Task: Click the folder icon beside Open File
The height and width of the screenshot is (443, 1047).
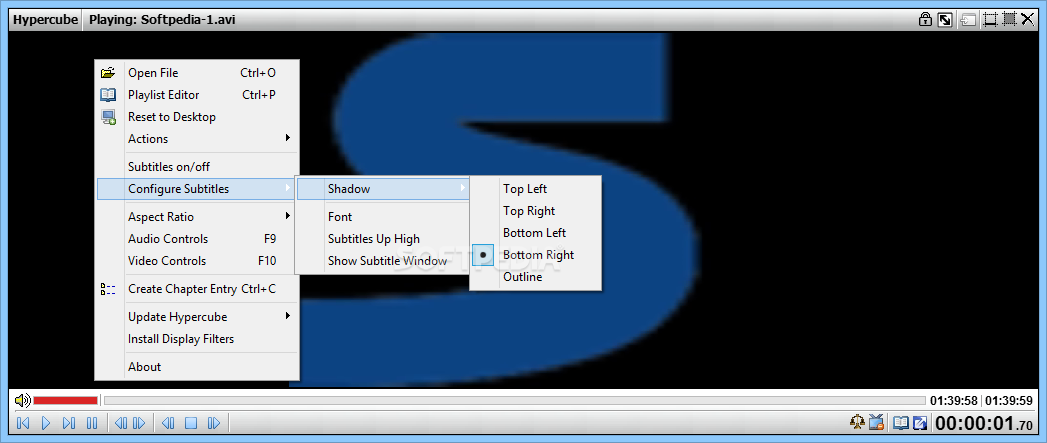Action: (108, 73)
